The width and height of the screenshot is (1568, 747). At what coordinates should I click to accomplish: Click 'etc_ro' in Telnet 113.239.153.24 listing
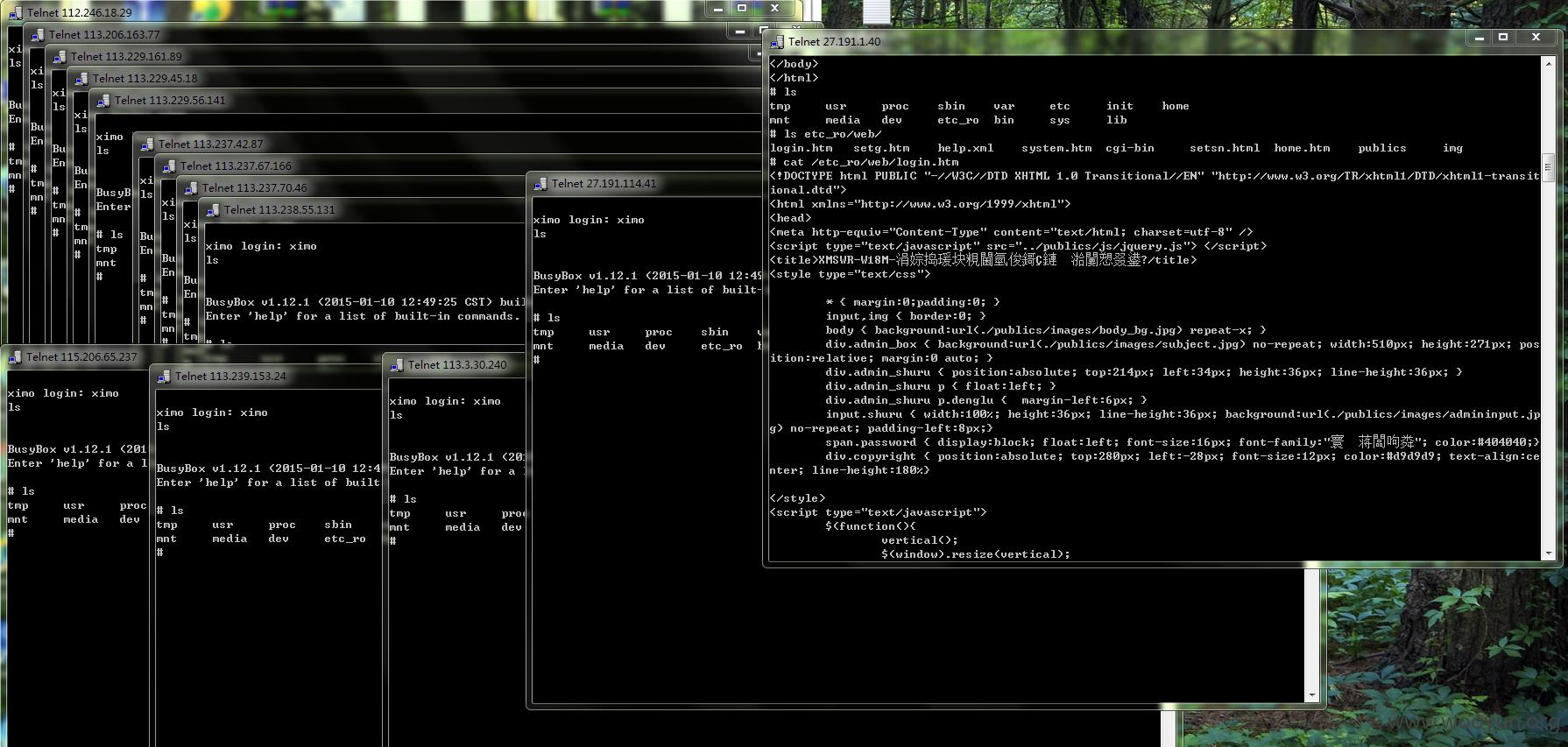(x=345, y=539)
